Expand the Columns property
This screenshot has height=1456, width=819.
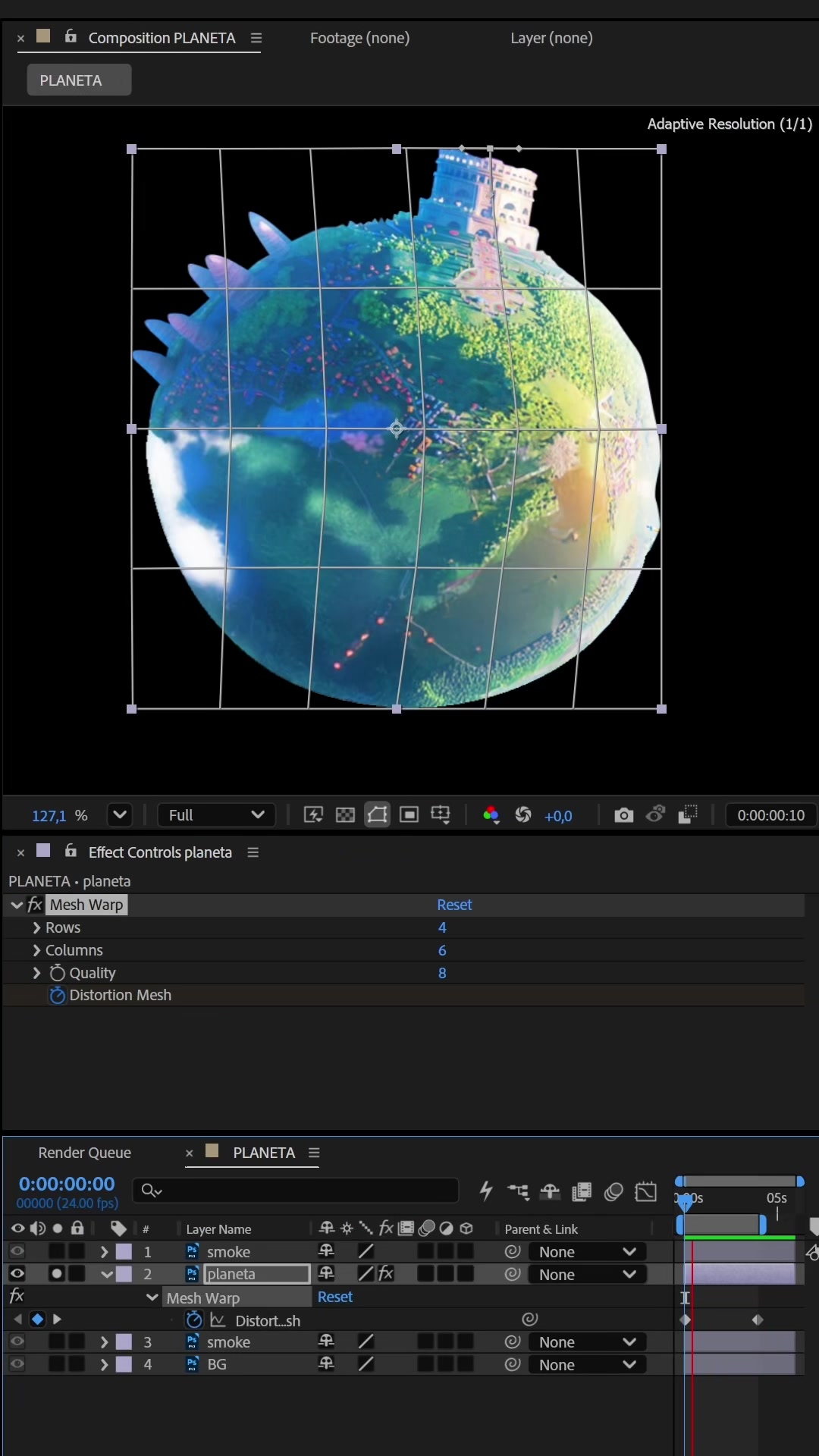(x=36, y=950)
